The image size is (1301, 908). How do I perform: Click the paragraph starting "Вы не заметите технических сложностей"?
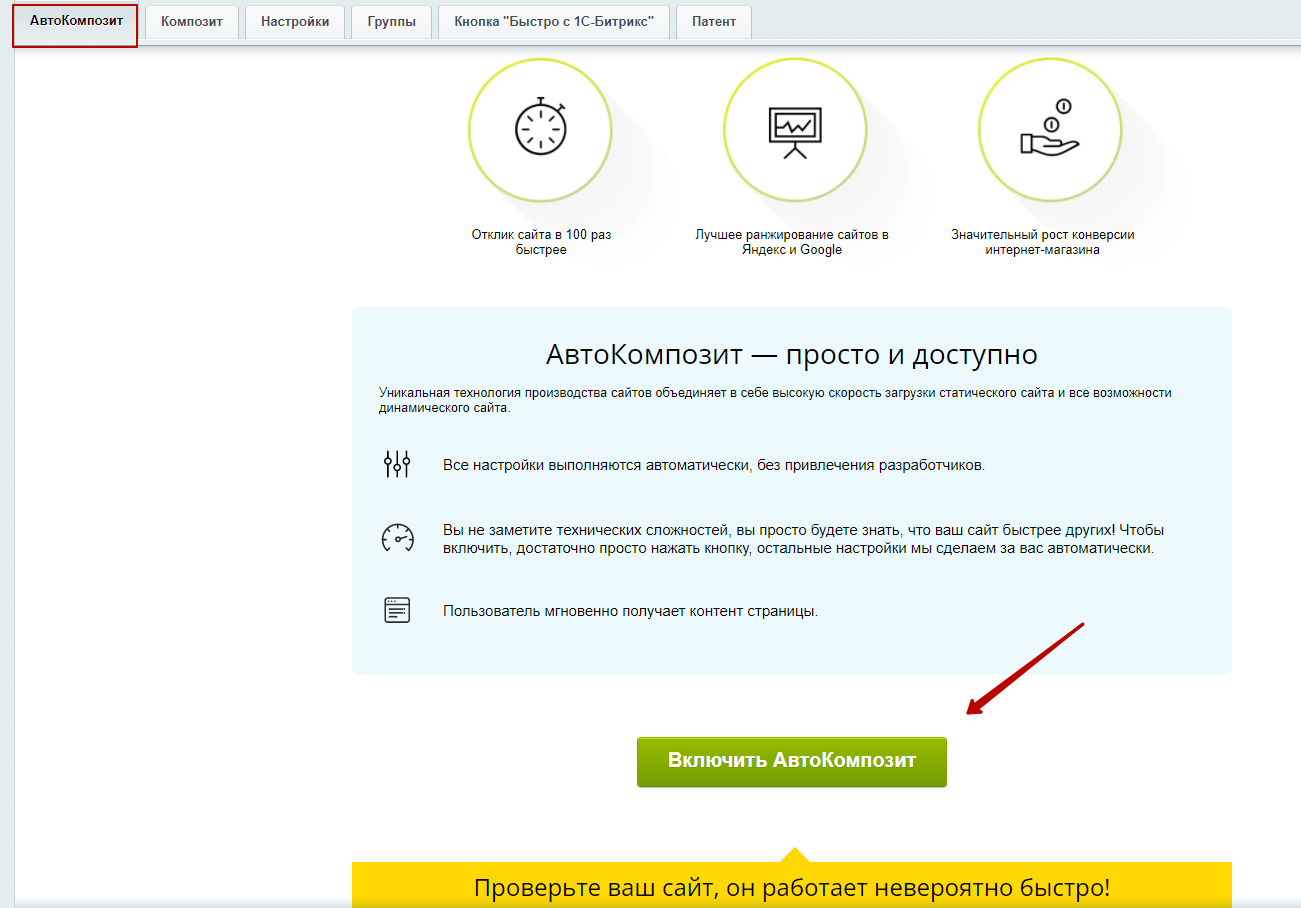pyautogui.click(x=803, y=539)
